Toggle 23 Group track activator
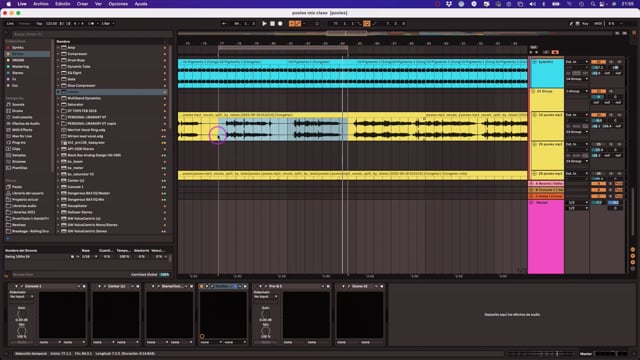Screen dimensions: 640x360 [x=598, y=91]
